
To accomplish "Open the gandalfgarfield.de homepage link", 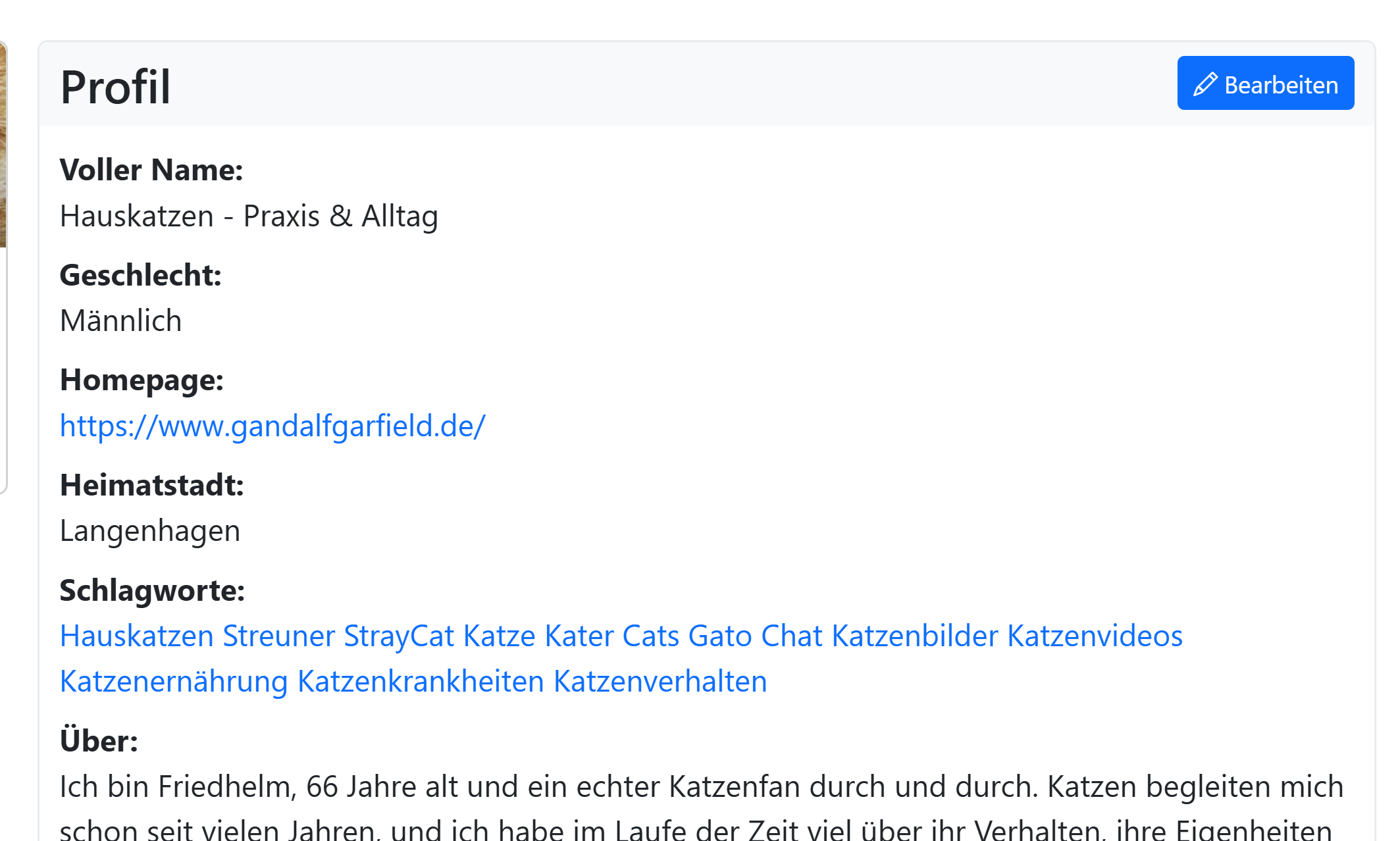I will (x=272, y=426).
